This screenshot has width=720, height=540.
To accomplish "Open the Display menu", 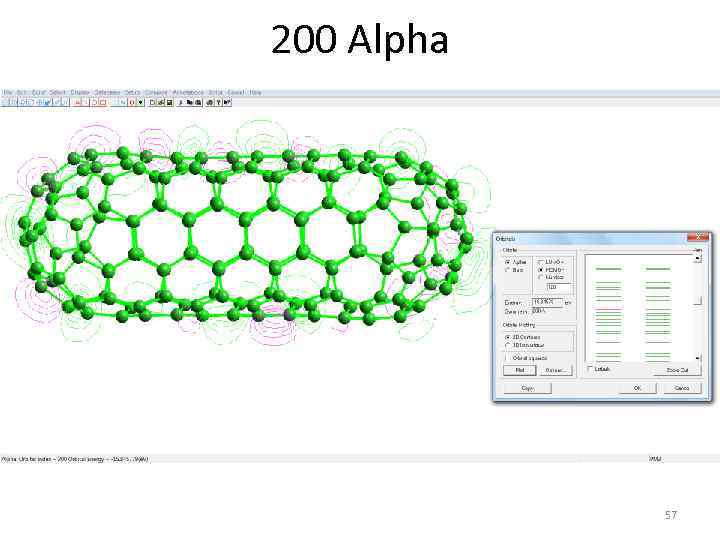I will [80, 92].
